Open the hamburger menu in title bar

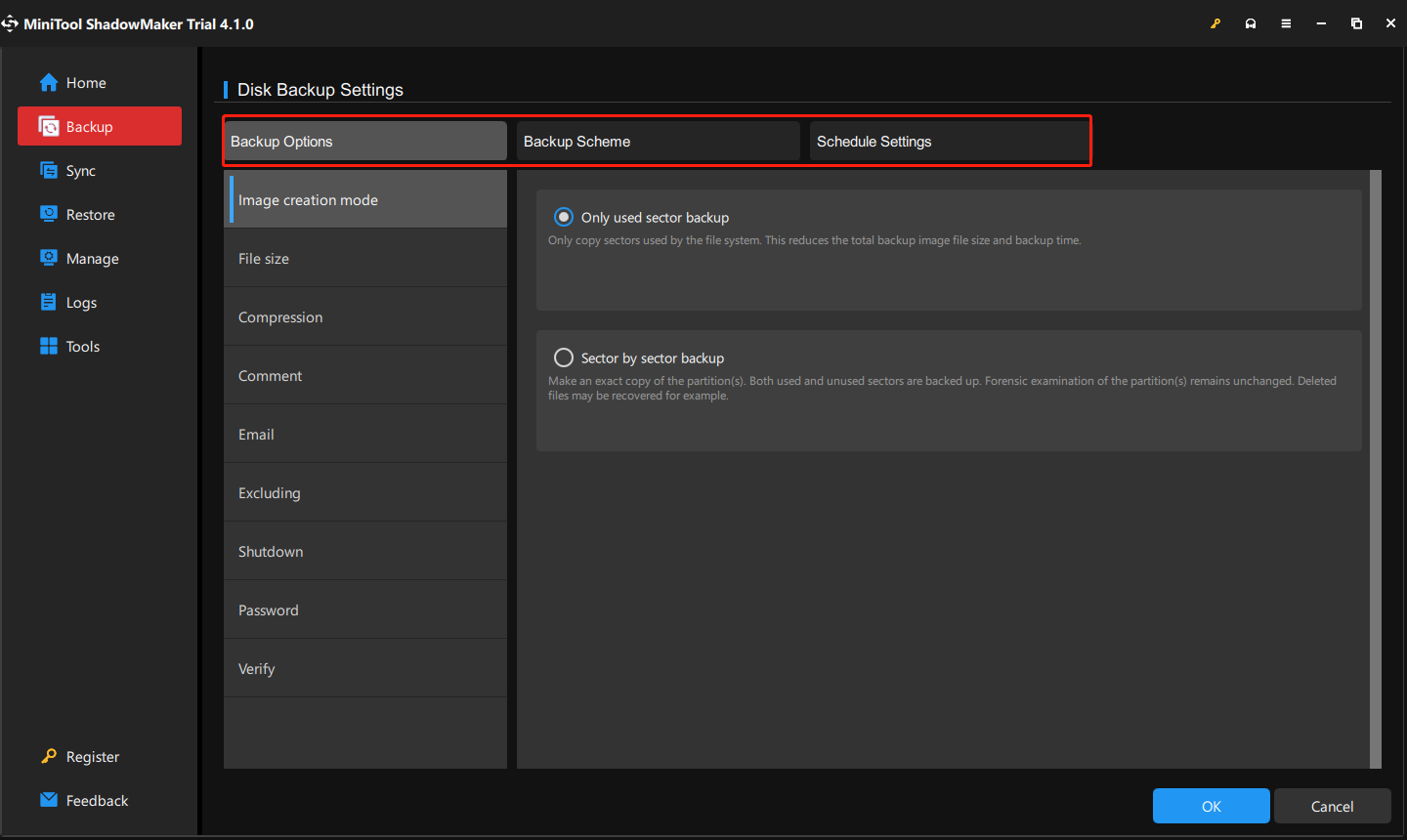pos(1286,23)
